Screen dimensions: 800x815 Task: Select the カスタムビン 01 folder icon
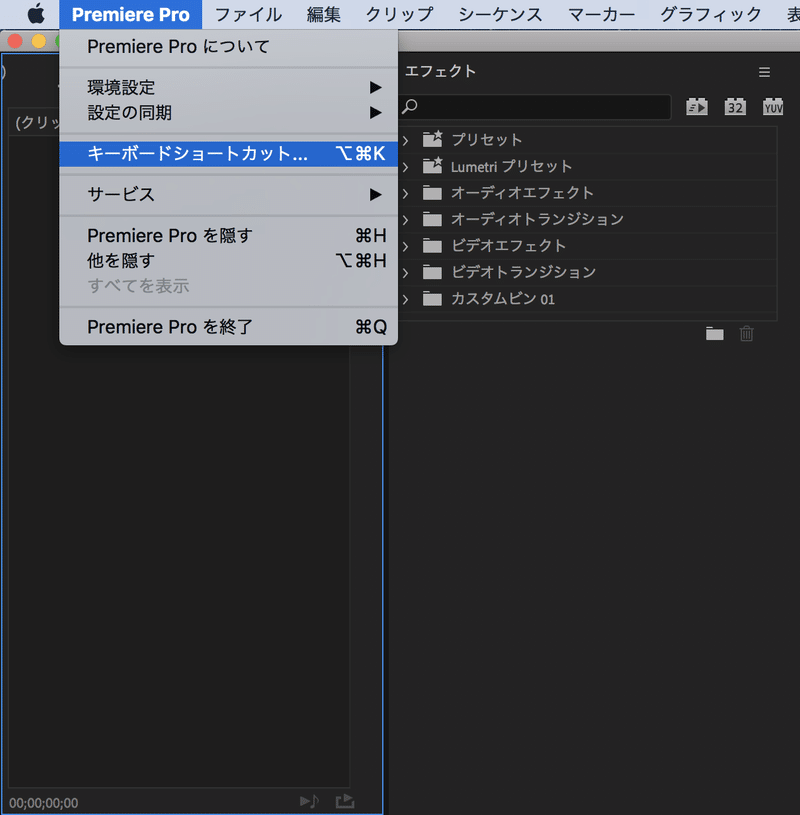pyautogui.click(x=432, y=299)
